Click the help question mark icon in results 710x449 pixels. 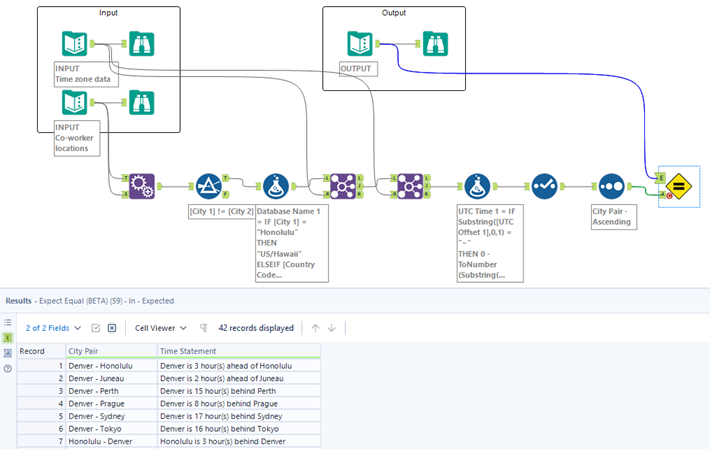(x=8, y=368)
